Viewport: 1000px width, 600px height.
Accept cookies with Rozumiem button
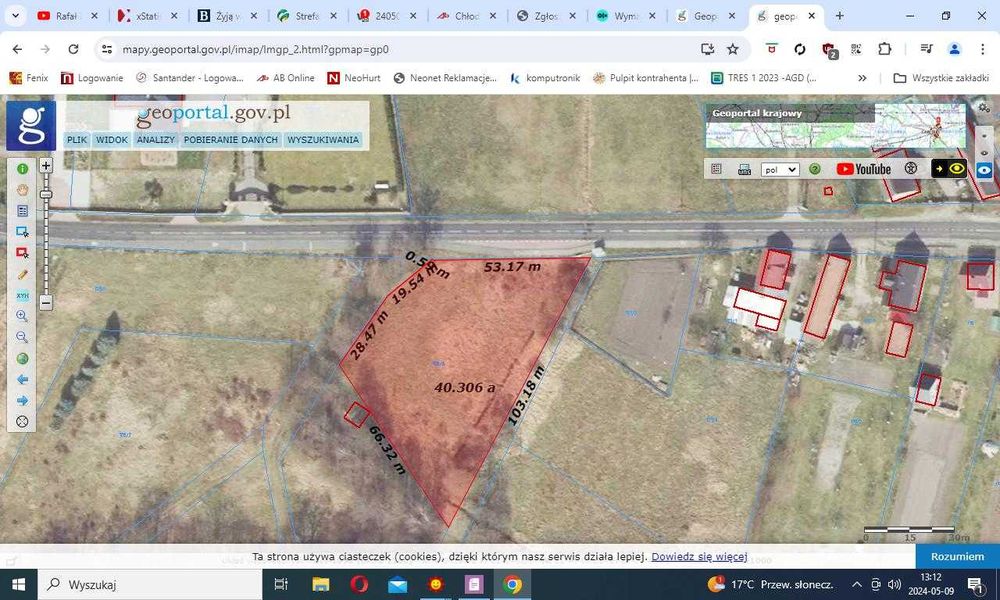point(957,557)
